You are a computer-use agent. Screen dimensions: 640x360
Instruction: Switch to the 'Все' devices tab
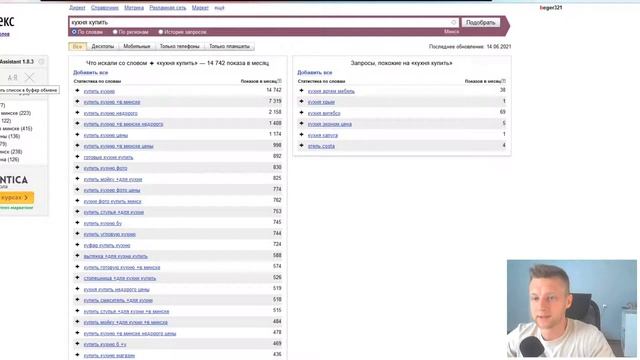(x=78, y=46)
